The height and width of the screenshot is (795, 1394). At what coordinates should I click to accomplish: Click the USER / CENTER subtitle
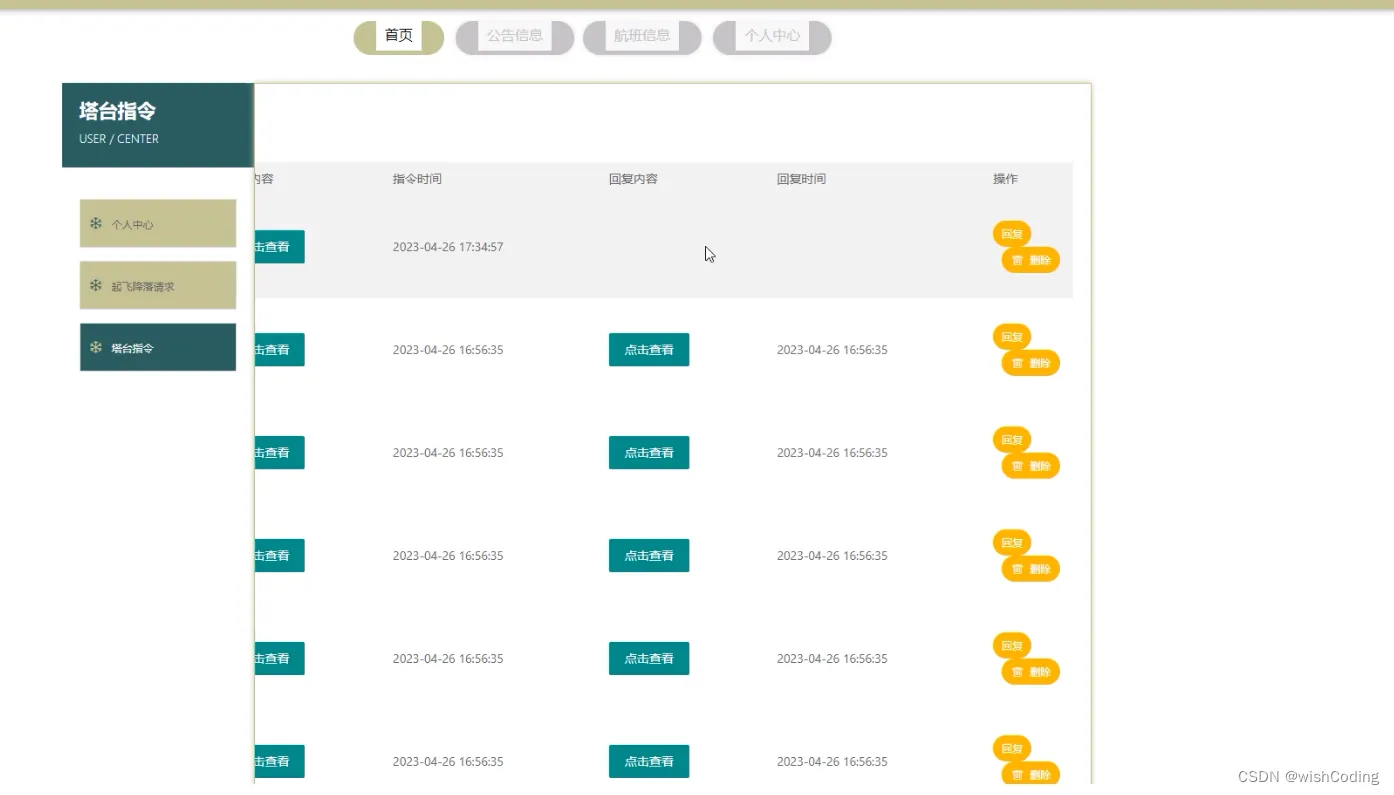tap(119, 139)
